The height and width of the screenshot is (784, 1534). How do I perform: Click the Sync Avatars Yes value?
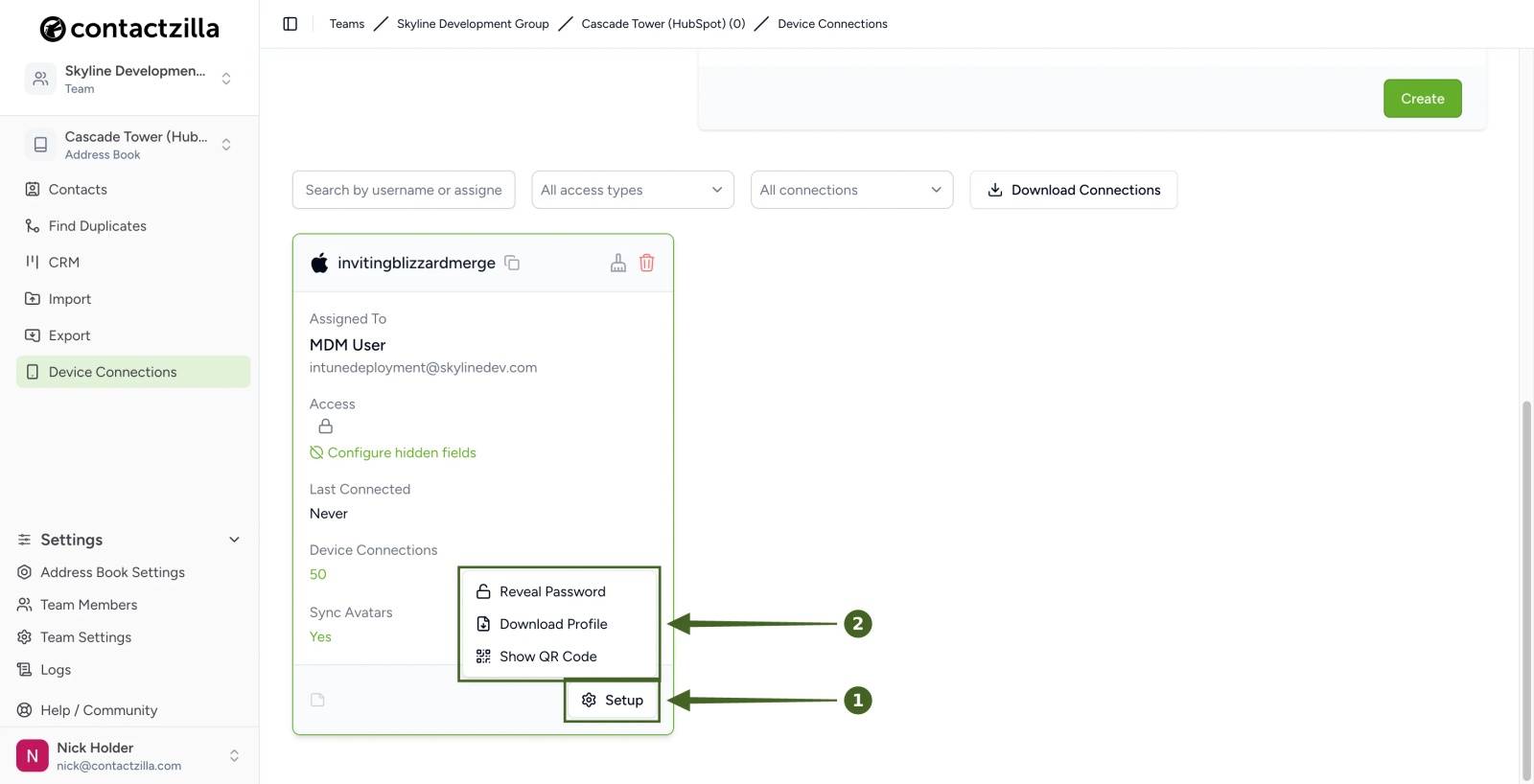pos(320,636)
